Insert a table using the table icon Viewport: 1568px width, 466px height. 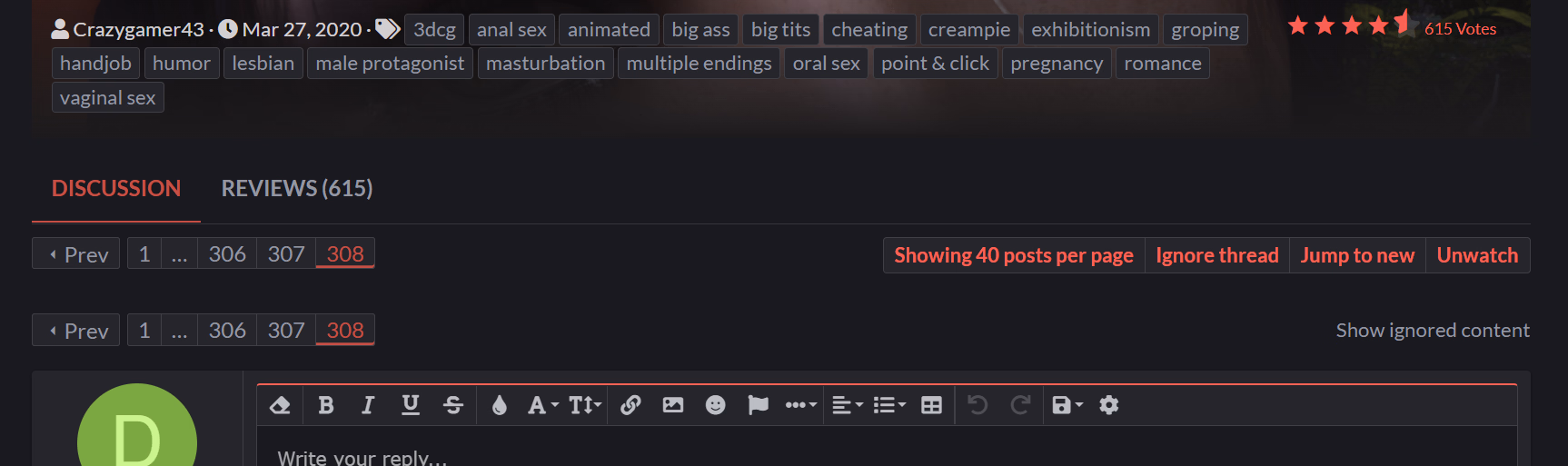pos(931,405)
